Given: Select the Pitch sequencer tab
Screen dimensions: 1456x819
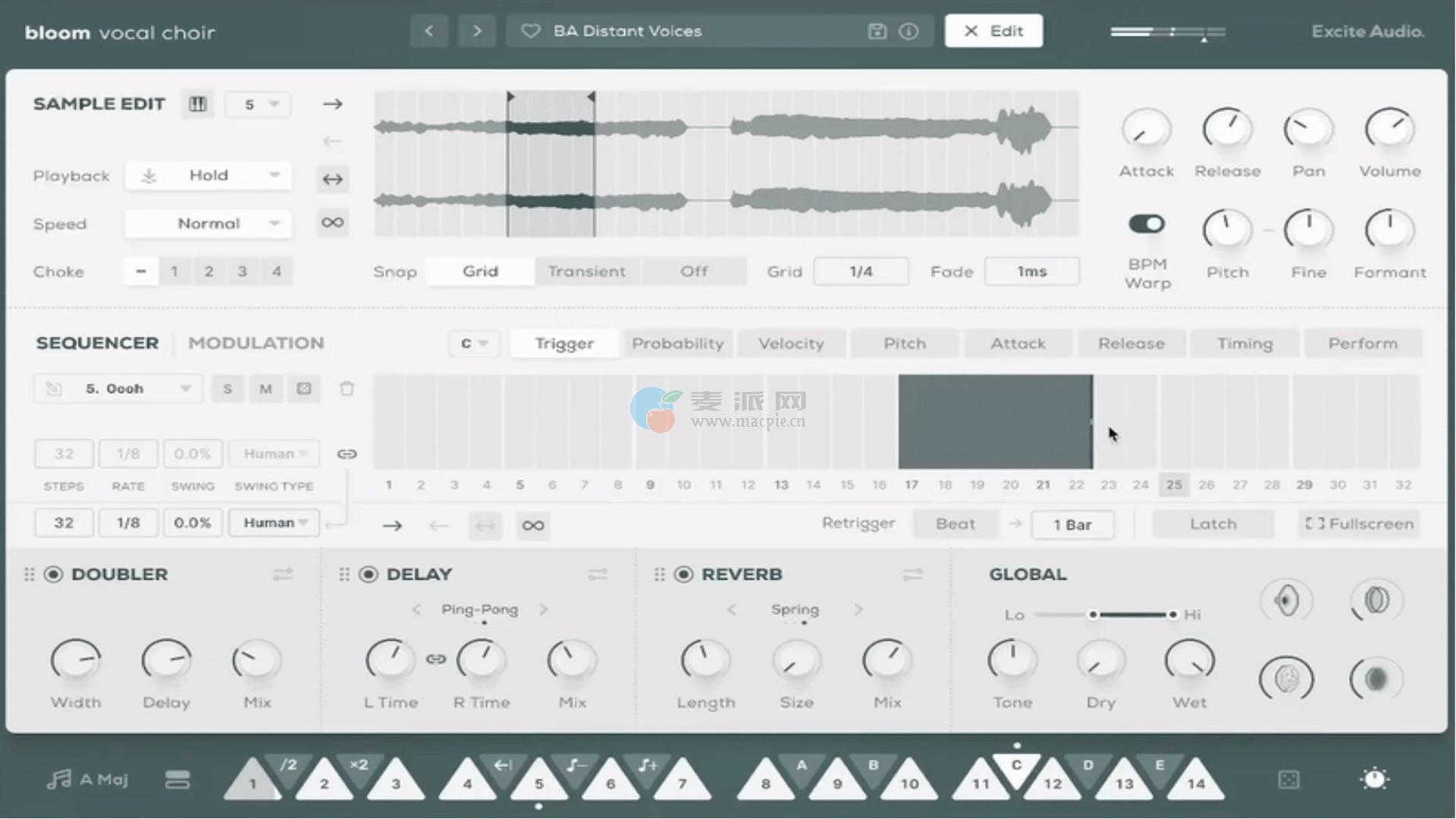Looking at the screenshot, I should pos(905,344).
